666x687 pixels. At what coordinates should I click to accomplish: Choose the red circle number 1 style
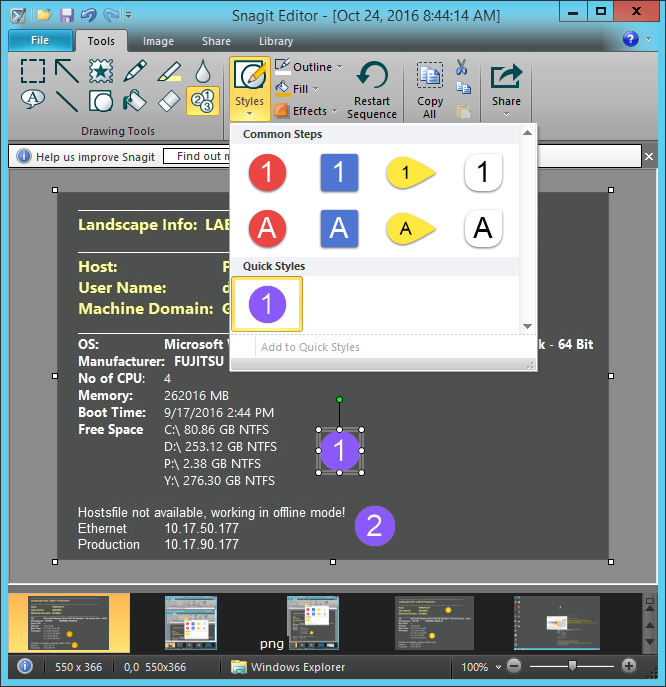(267, 172)
